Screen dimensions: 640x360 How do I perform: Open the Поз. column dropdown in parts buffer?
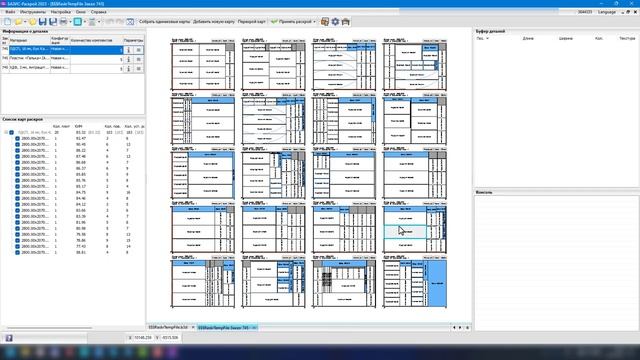click(487, 38)
